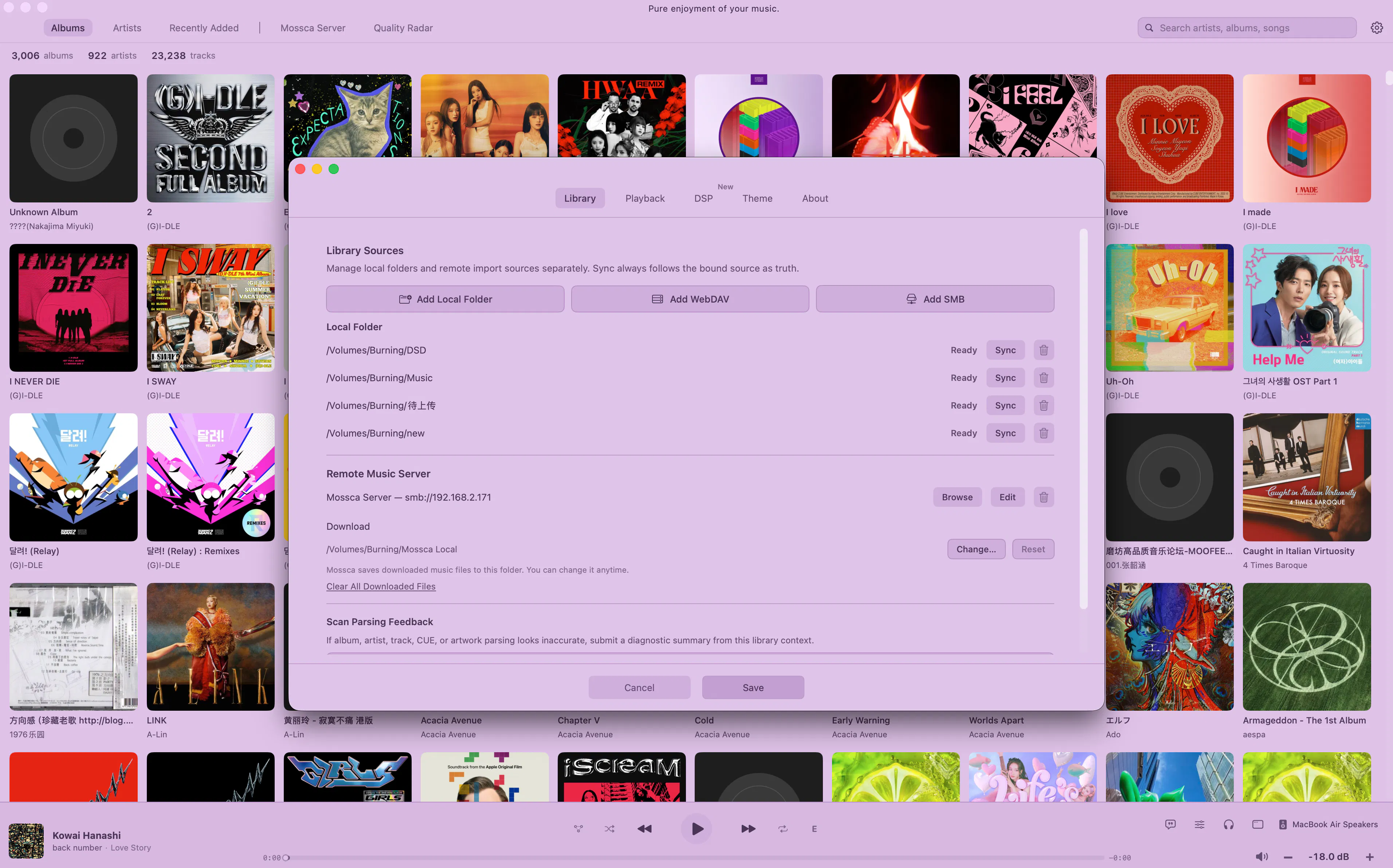Start playback with the Play button
The image size is (1393, 868).
pos(696,828)
